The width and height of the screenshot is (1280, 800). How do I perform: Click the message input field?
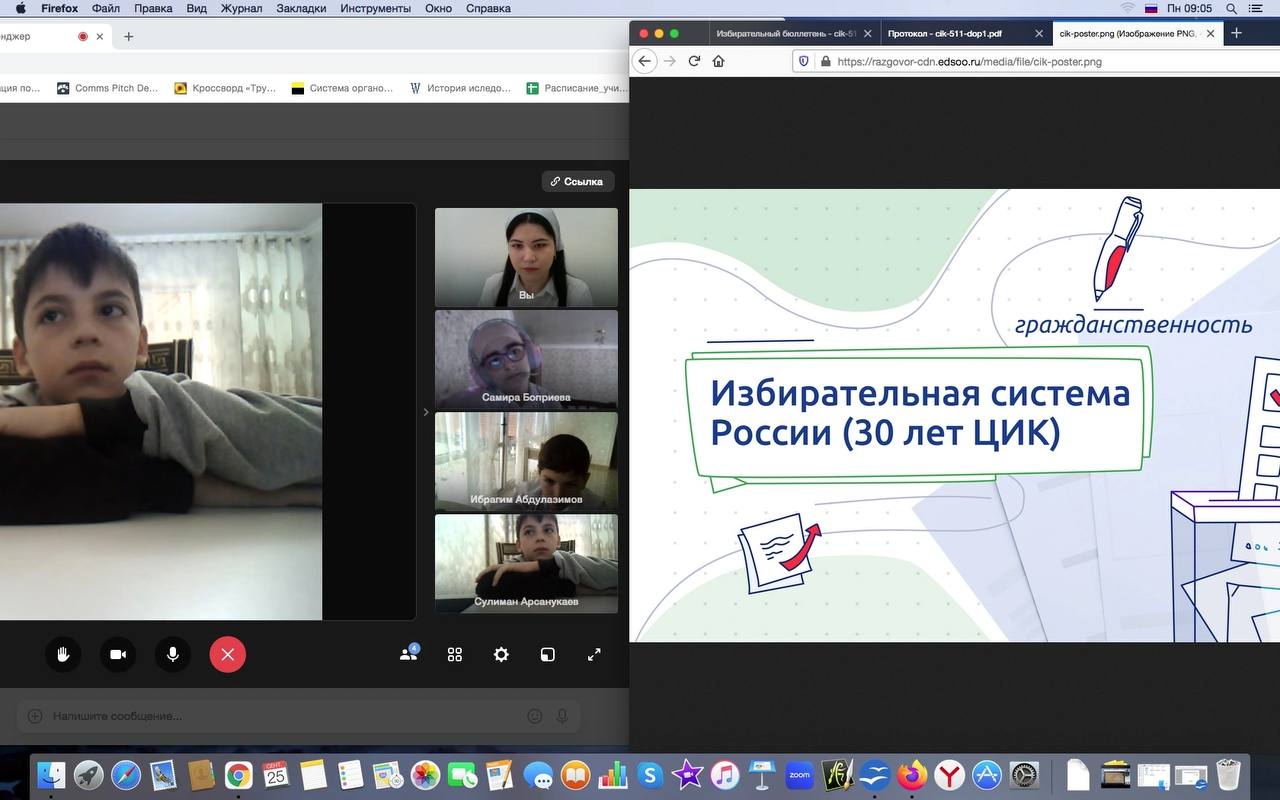(x=280, y=716)
